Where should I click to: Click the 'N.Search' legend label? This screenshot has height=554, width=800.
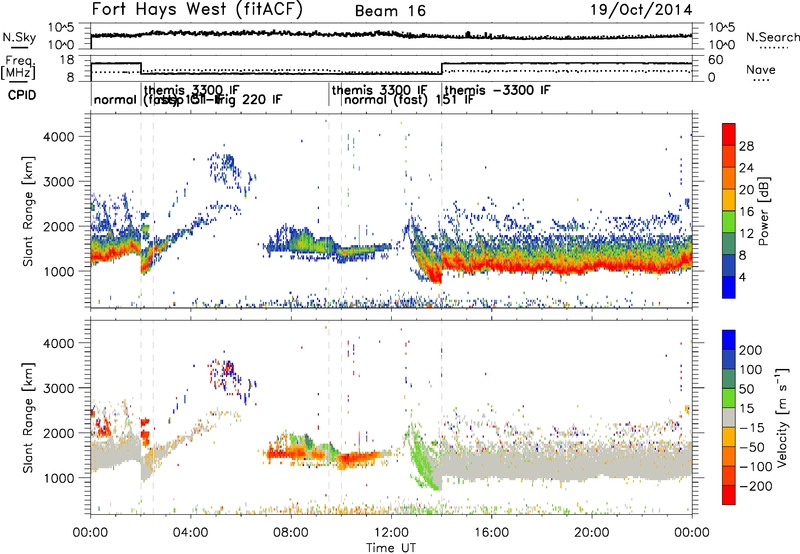(772, 37)
